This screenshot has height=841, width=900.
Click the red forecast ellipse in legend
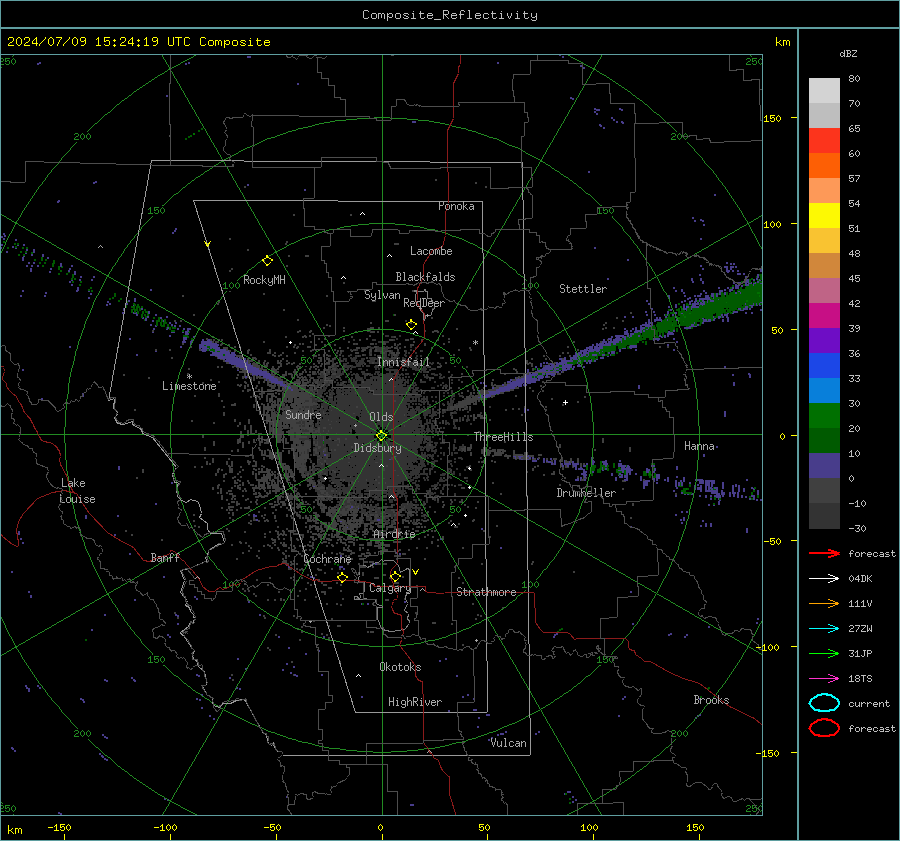tap(824, 728)
